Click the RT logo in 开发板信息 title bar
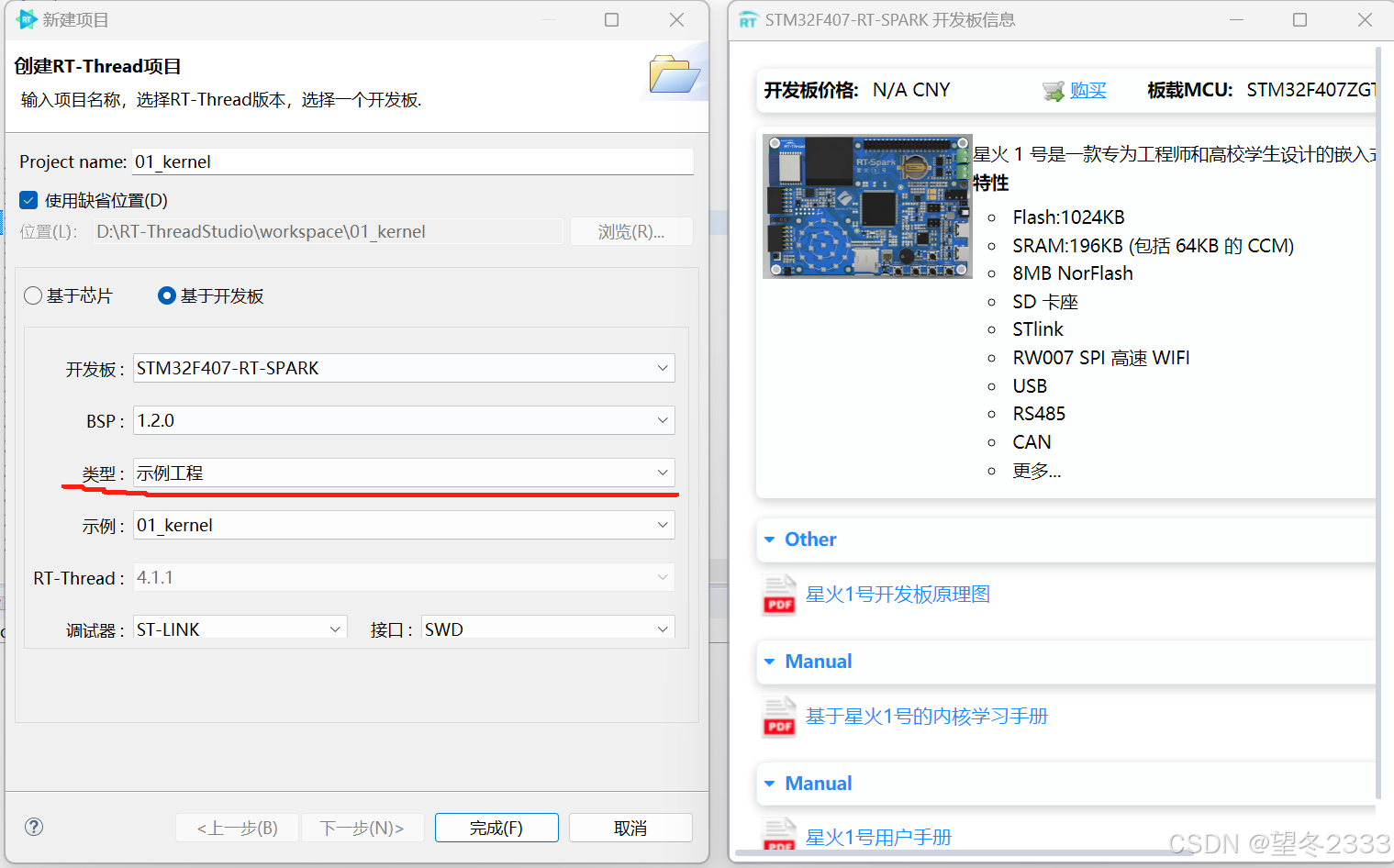Screen dimensions: 1394x868 coord(748,20)
